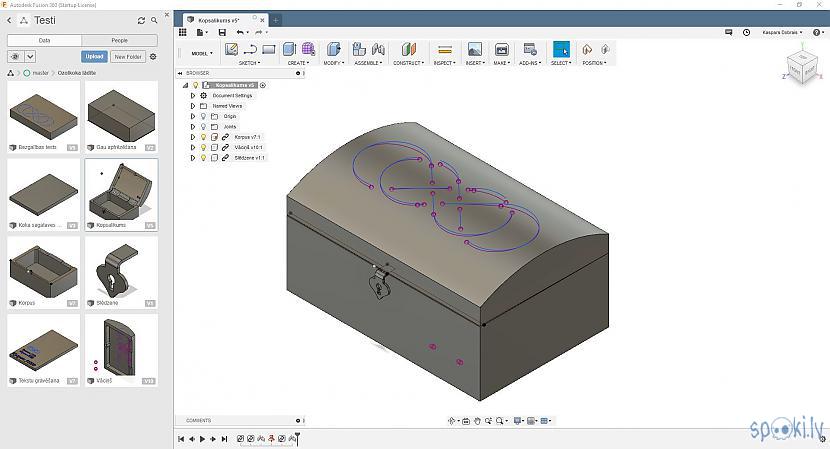Open the notifications comment icon
Viewport: 830px width, 449px height.
click(728, 32)
